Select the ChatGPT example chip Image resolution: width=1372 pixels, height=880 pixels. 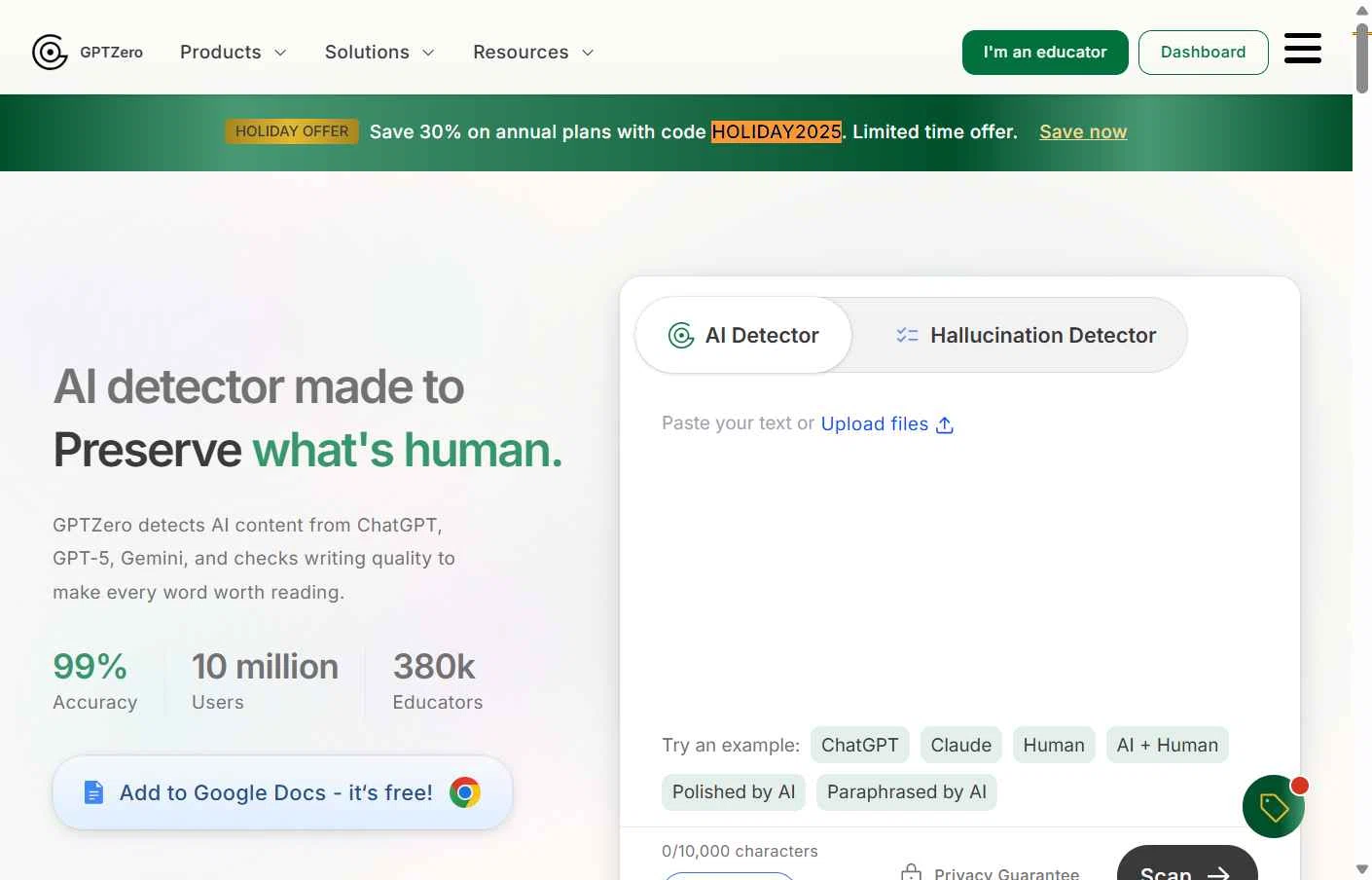click(x=860, y=745)
